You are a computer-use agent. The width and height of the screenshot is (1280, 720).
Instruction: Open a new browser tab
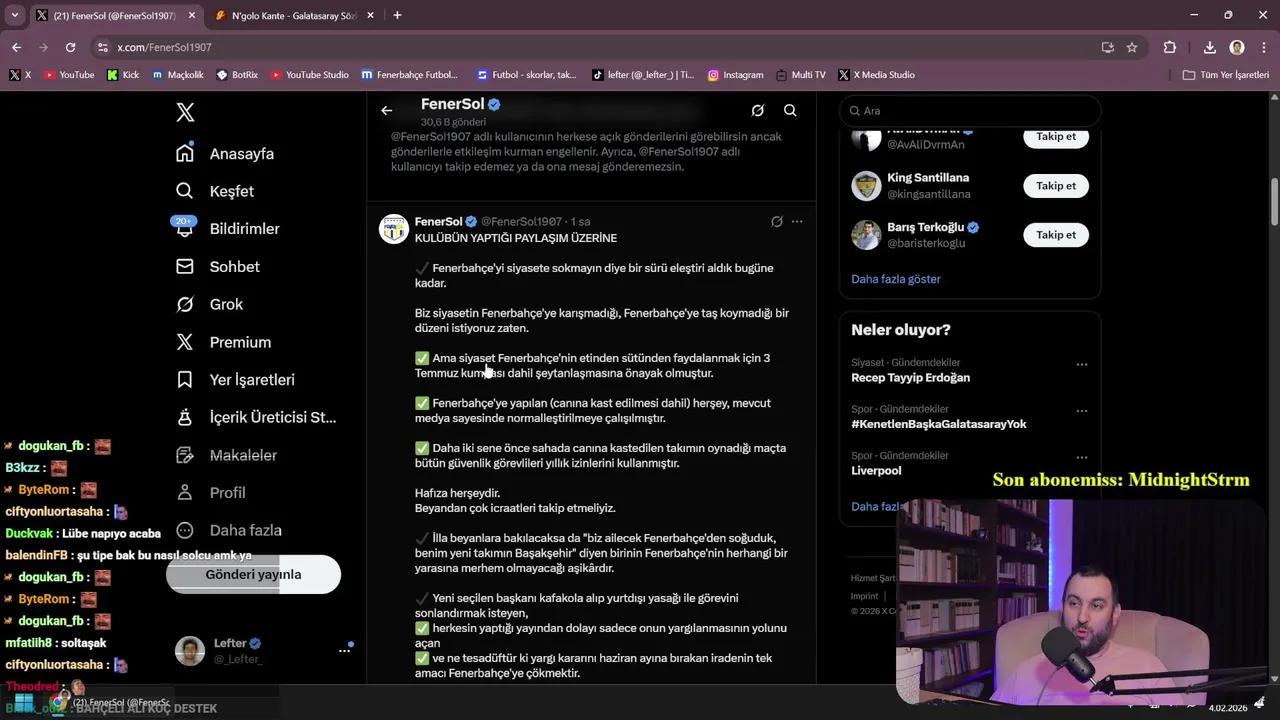[x=397, y=16]
